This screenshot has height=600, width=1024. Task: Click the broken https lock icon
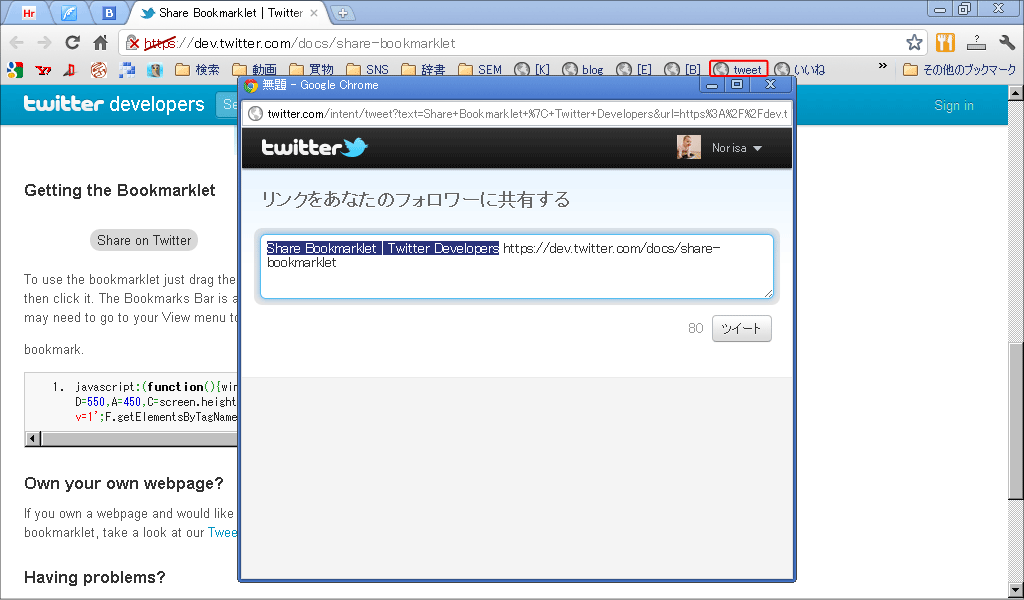tap(133, 43)
